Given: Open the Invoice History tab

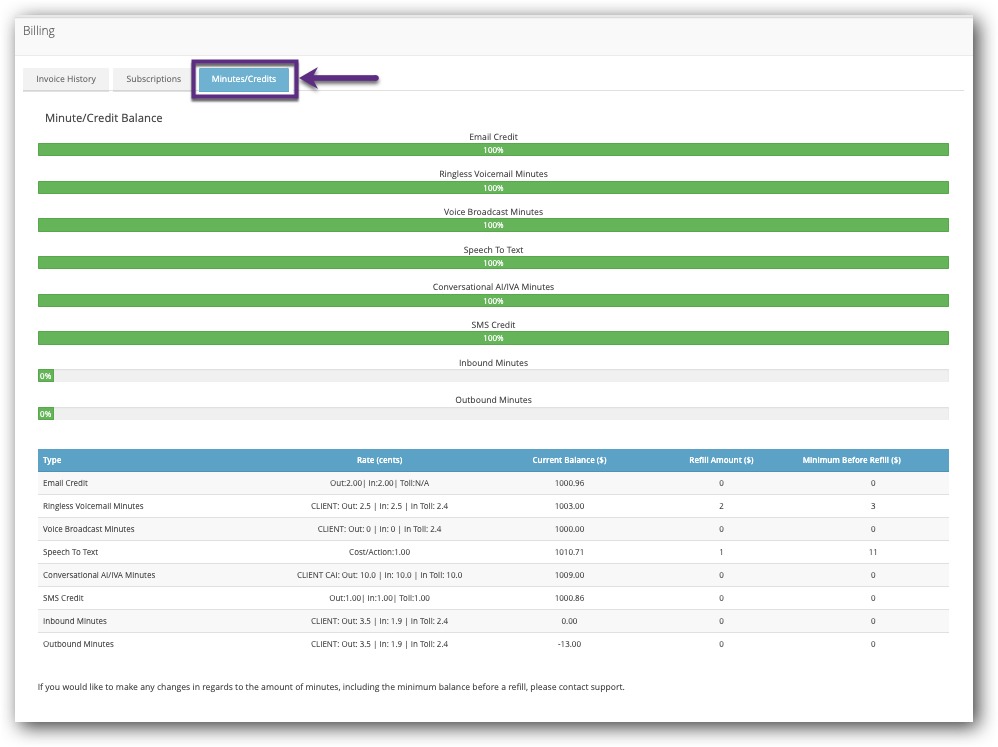Looking at the screenshot, I should point(66,79).
